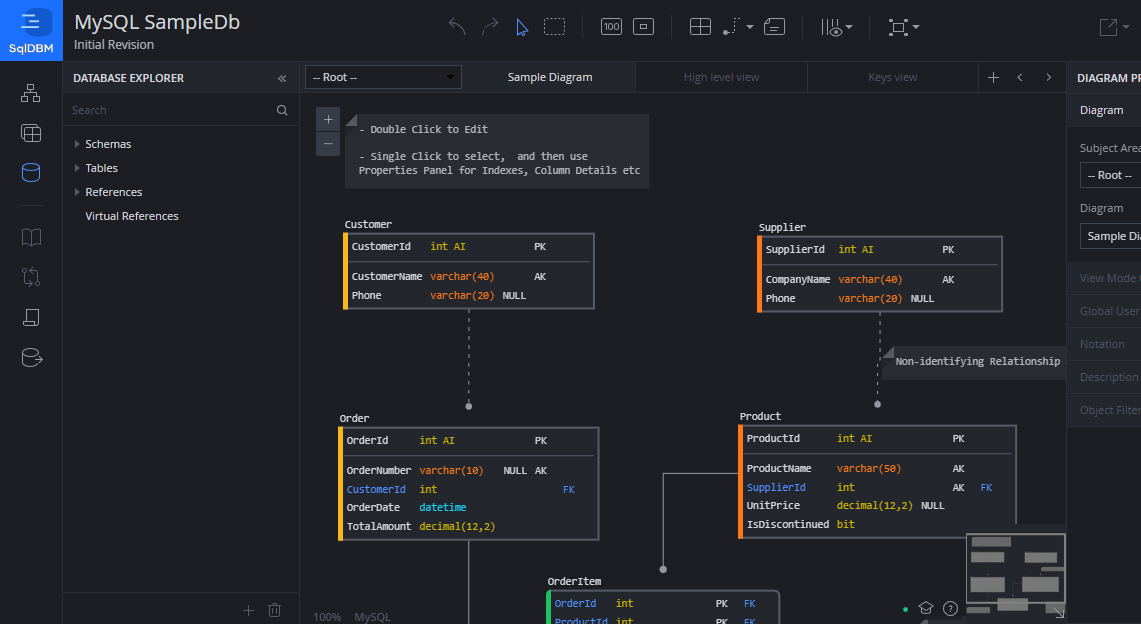Select the pointer arrow tool

(522, 28)
